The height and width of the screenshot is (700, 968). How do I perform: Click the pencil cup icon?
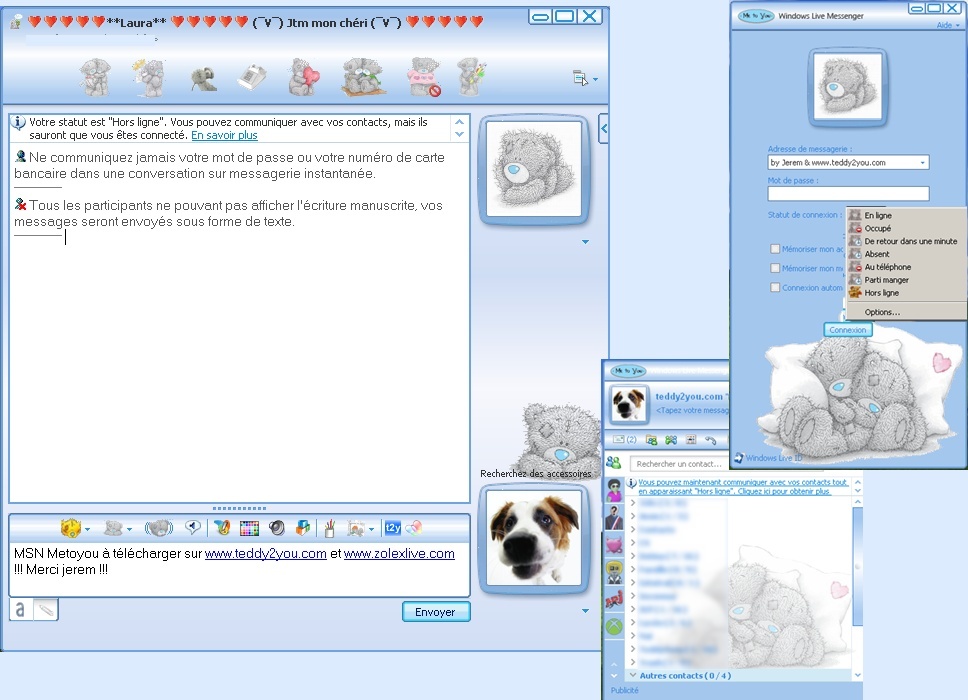[330, 528]
